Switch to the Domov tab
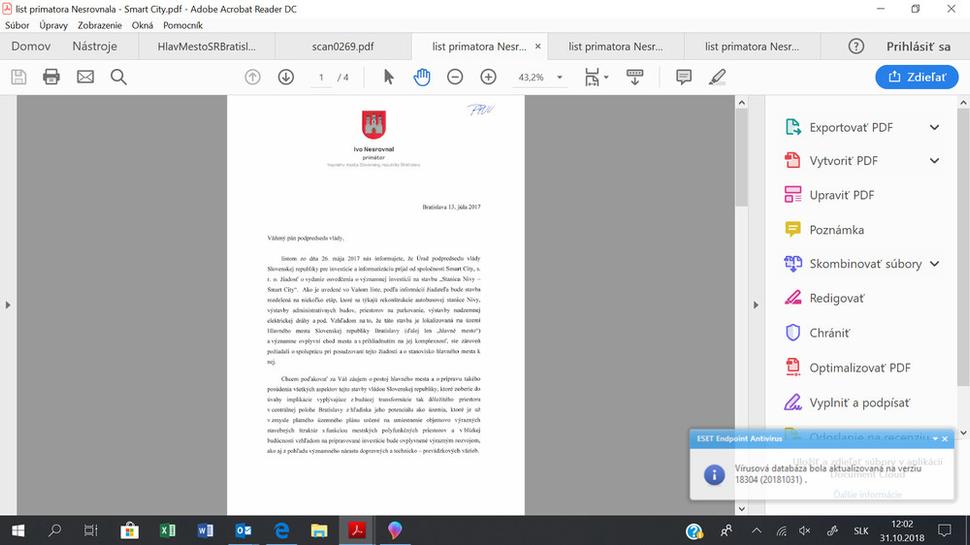This screenshot has width=970, height=545. (x=31, y=46)
